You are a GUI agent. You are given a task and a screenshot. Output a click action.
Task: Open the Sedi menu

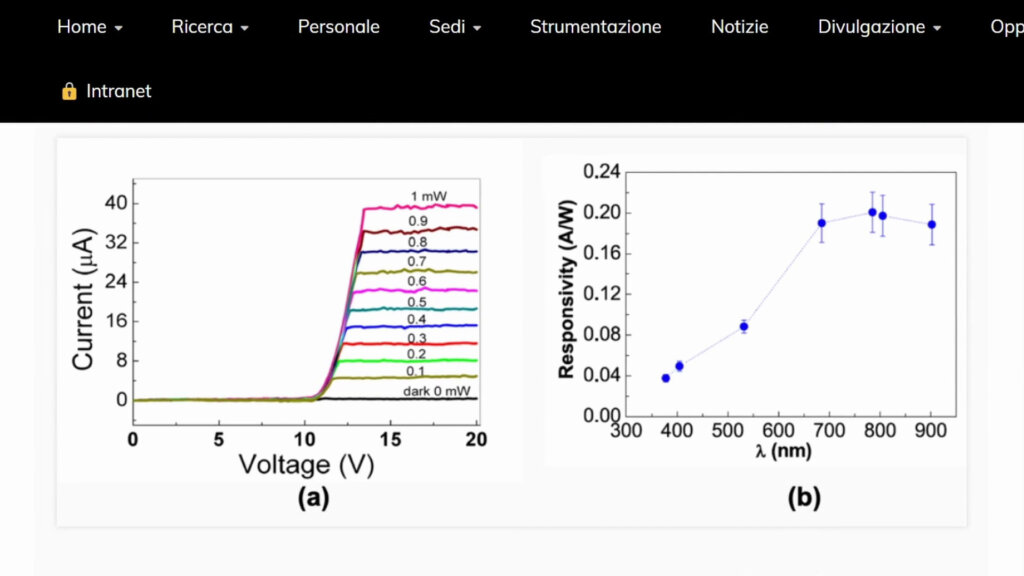(447, 27)
